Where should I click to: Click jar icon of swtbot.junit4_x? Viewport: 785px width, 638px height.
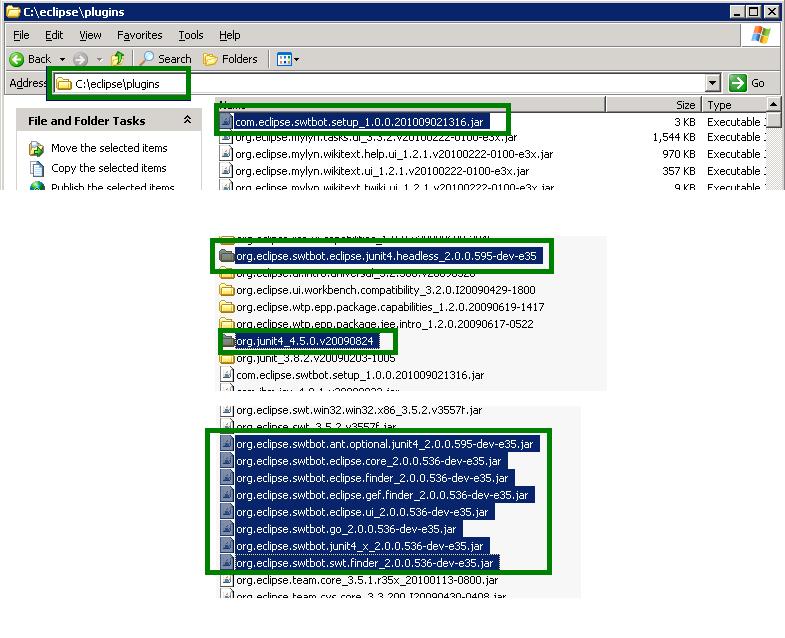pyautogui.click(x=227, y=546)
